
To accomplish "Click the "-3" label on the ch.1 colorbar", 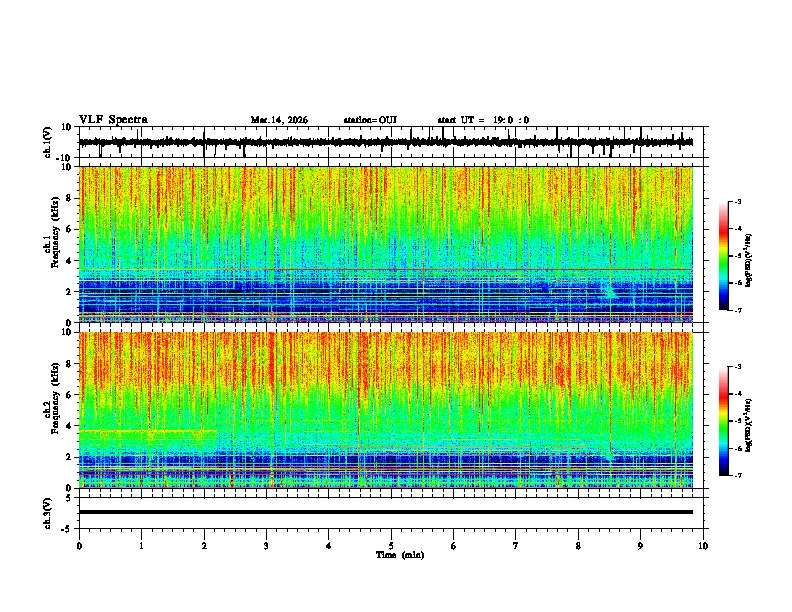I will [x=737, y=201].
